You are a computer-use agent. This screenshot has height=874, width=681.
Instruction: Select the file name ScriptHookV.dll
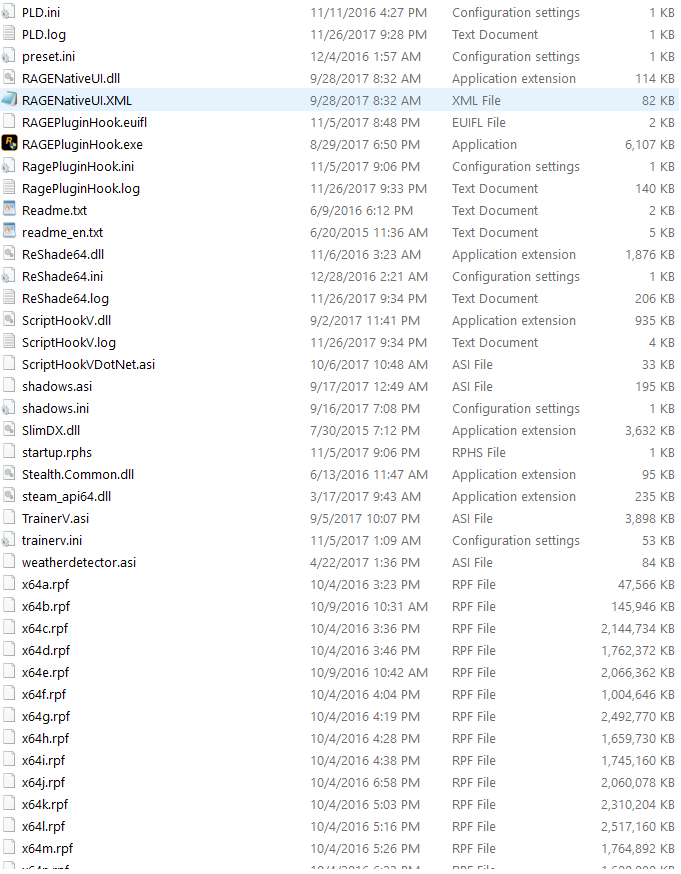tap(66, 321)
